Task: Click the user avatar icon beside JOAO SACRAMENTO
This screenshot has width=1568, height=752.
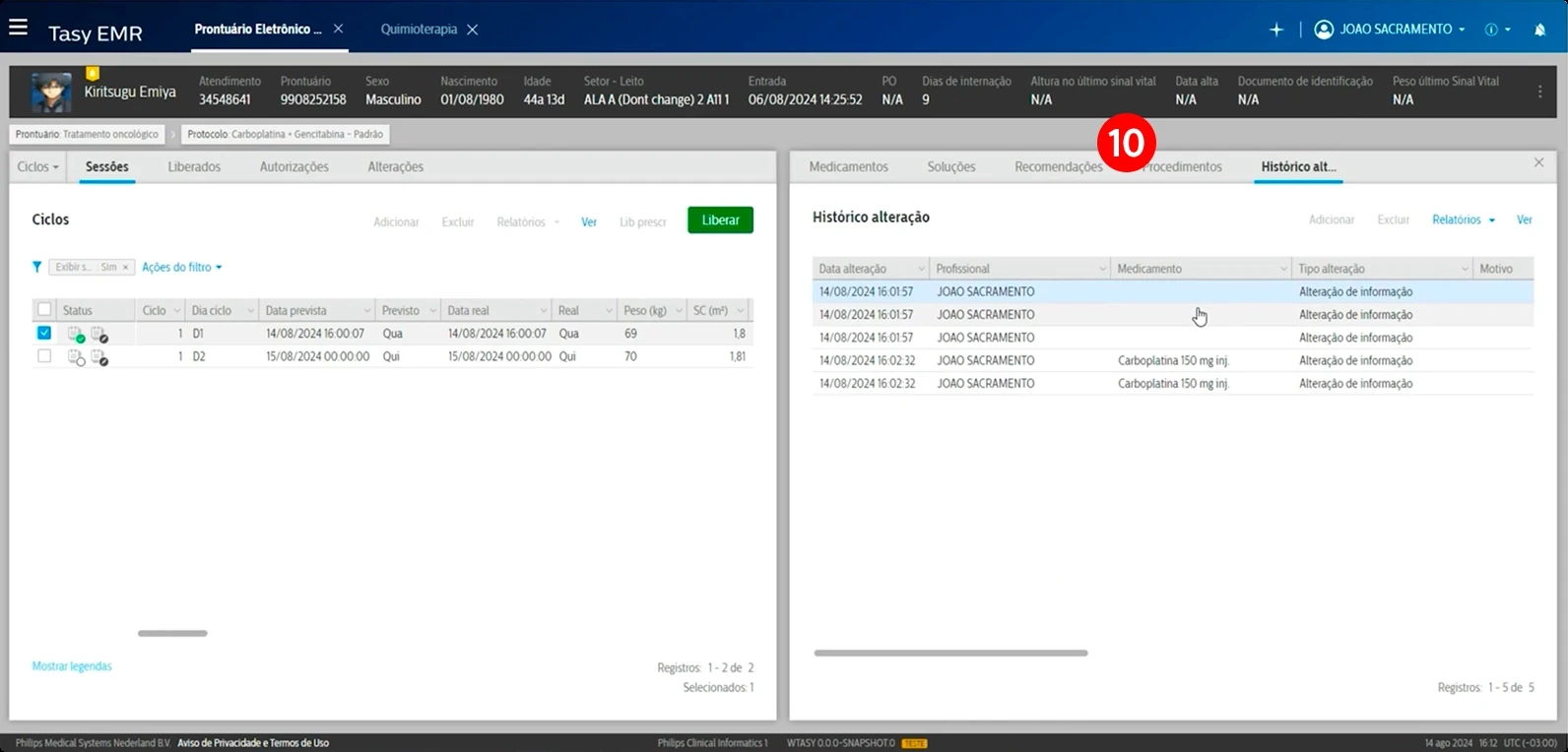Action: point(1324,30)
